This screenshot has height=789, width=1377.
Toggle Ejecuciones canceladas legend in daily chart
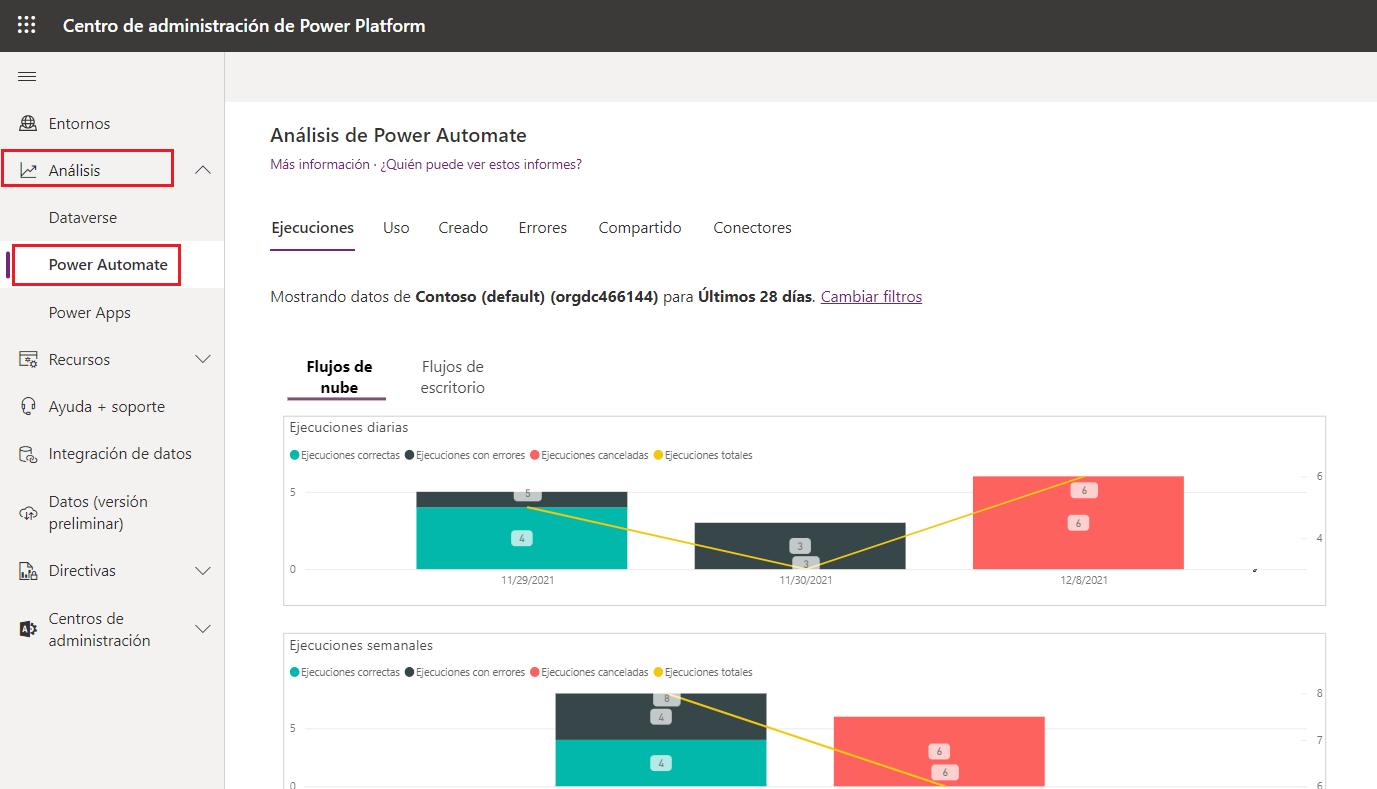tap(589, 456)
